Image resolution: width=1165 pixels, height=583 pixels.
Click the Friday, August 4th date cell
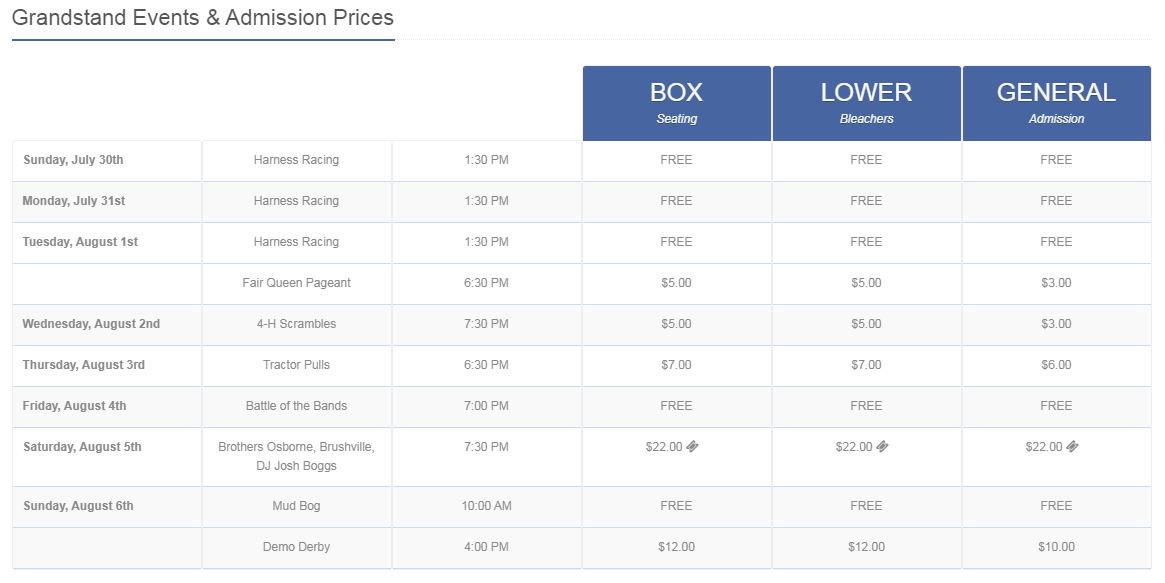point(107,406)
